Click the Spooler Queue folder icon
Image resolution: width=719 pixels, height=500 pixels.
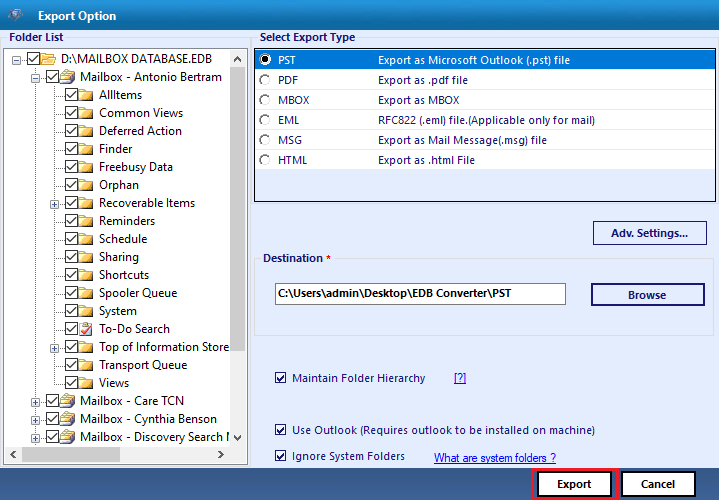click(87, 293)
